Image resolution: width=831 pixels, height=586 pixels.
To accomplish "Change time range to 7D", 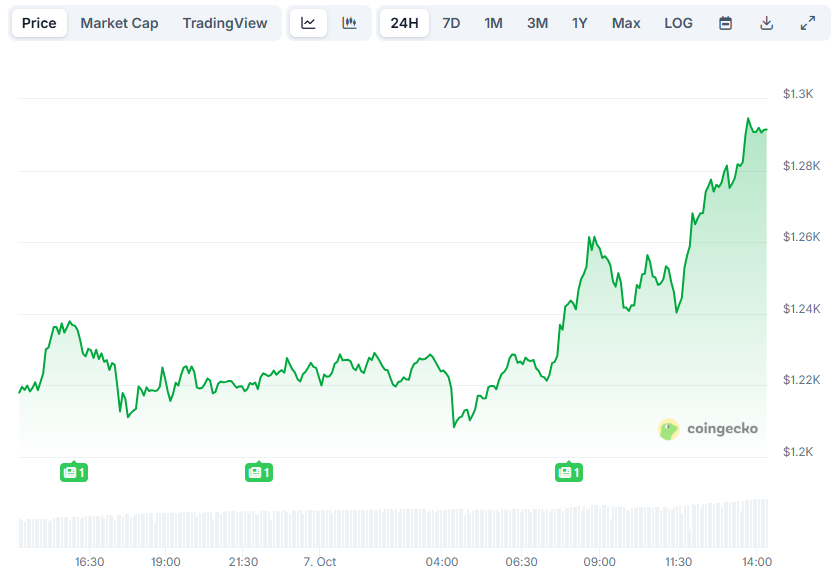I will pyautogui.click(x=451, y=23).
